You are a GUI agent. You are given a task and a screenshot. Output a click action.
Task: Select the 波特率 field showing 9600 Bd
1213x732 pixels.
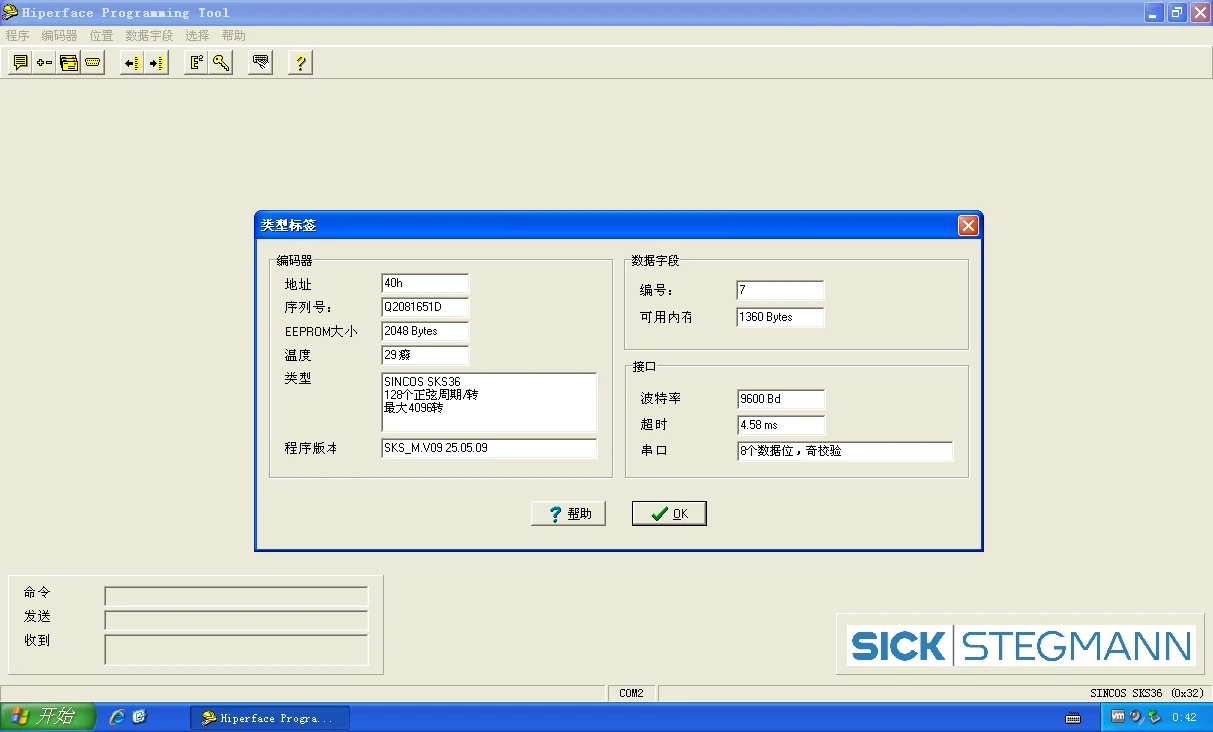[779, 398]
